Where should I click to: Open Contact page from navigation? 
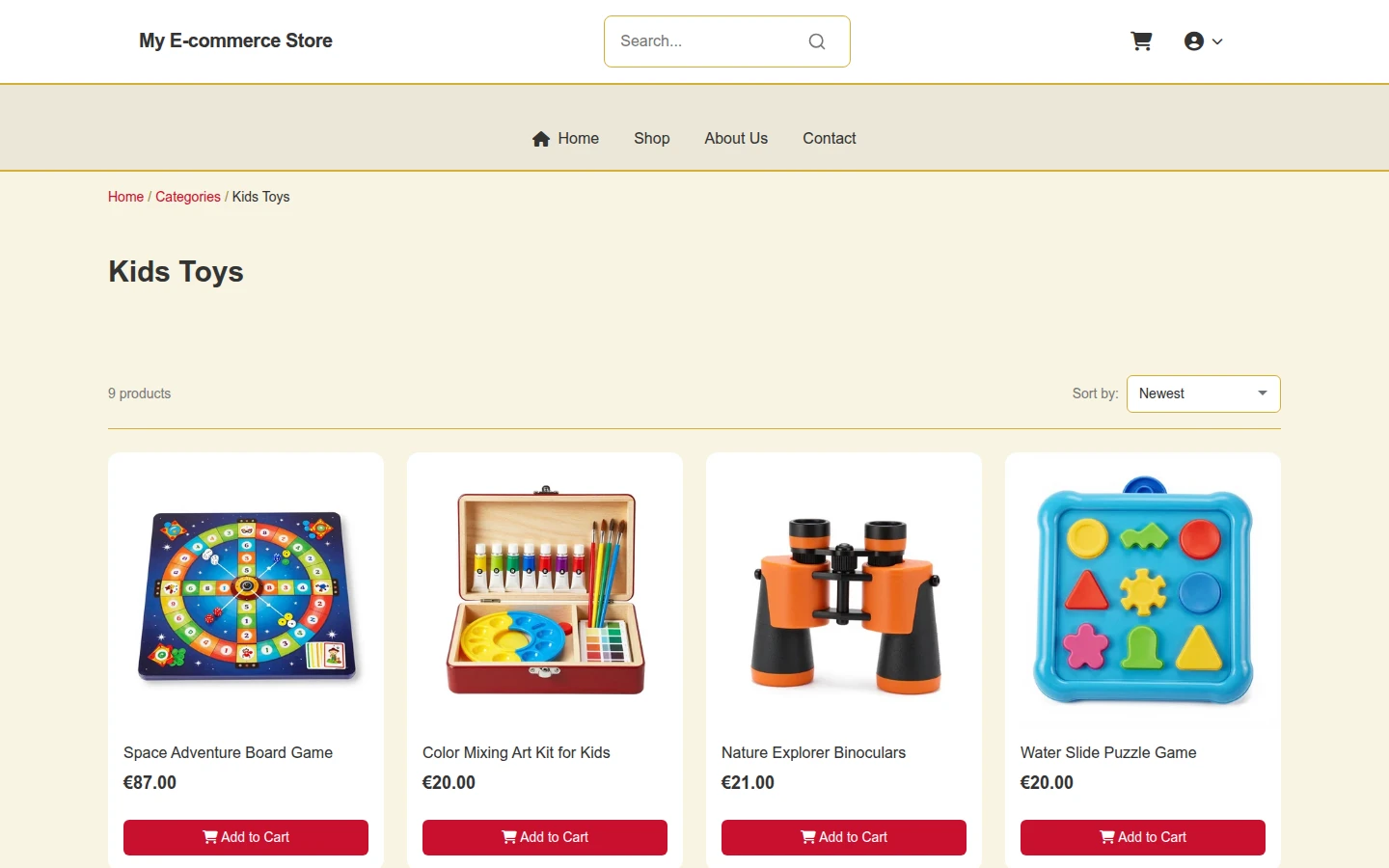click(830, 138)
